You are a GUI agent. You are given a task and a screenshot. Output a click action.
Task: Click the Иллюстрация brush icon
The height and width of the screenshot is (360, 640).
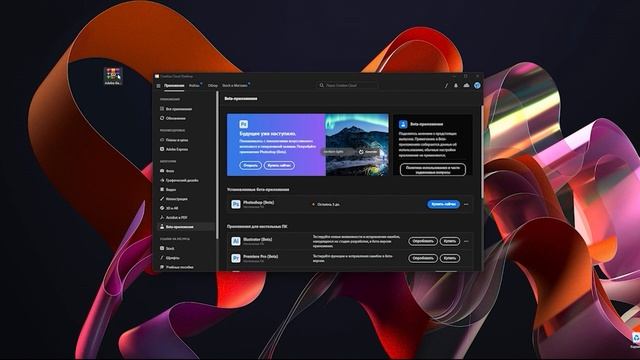(x=162, y=199)
